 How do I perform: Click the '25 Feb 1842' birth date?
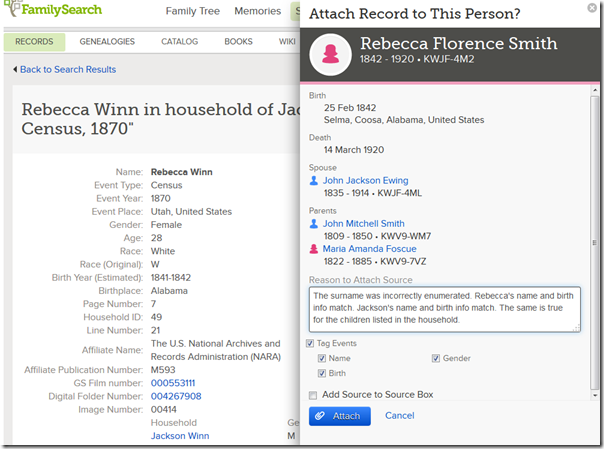click(350, 108)
